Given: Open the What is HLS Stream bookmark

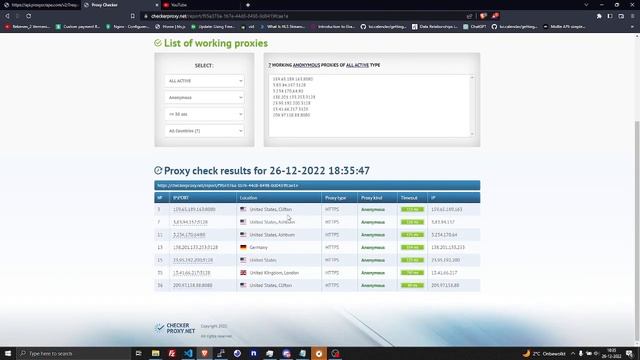Looking at the screenshot, I should click(x=282, y=27).
